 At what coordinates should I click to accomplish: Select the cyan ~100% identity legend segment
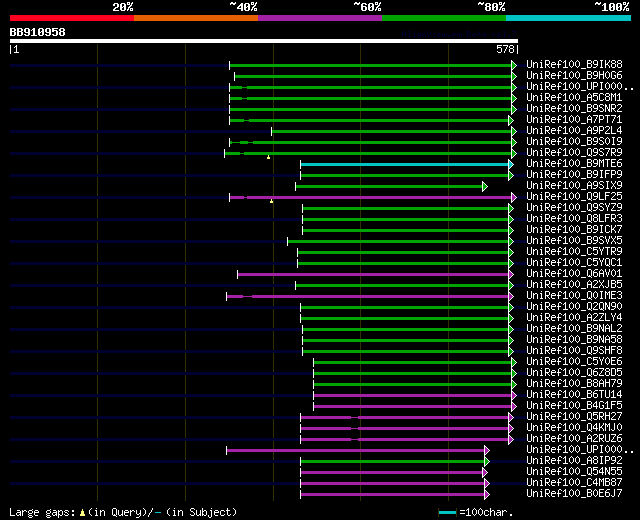pyautogui.click(x=569, y=18)
